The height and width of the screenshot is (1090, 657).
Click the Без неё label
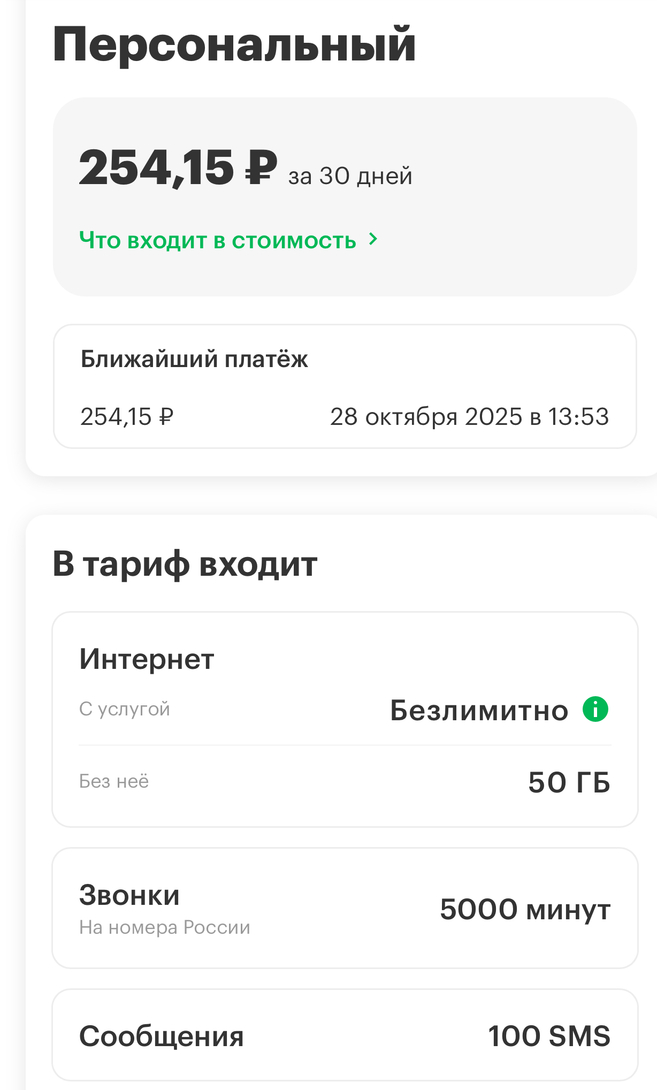tap(114, 781)
